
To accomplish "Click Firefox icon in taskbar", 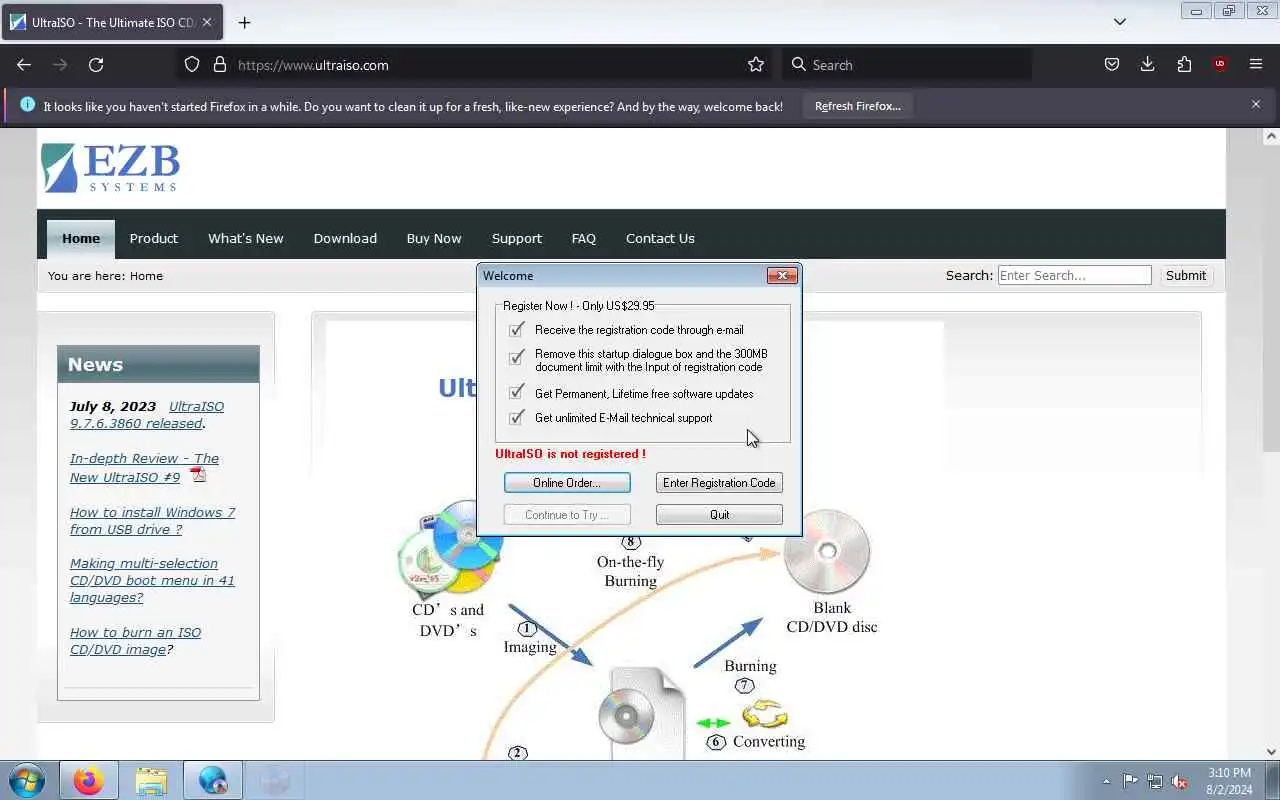I will pos(88,780).
